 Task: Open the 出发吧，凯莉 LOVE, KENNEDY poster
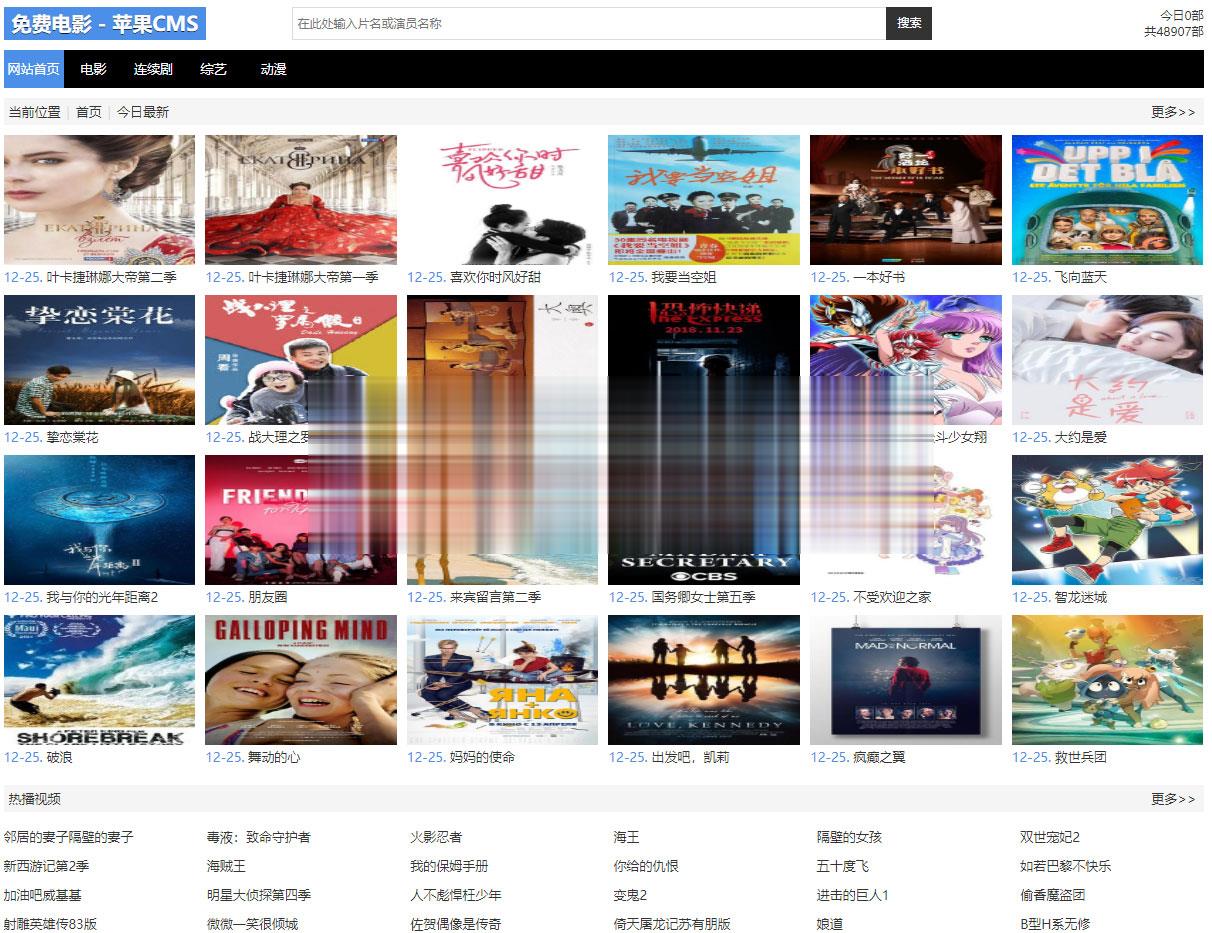(704, 680)
